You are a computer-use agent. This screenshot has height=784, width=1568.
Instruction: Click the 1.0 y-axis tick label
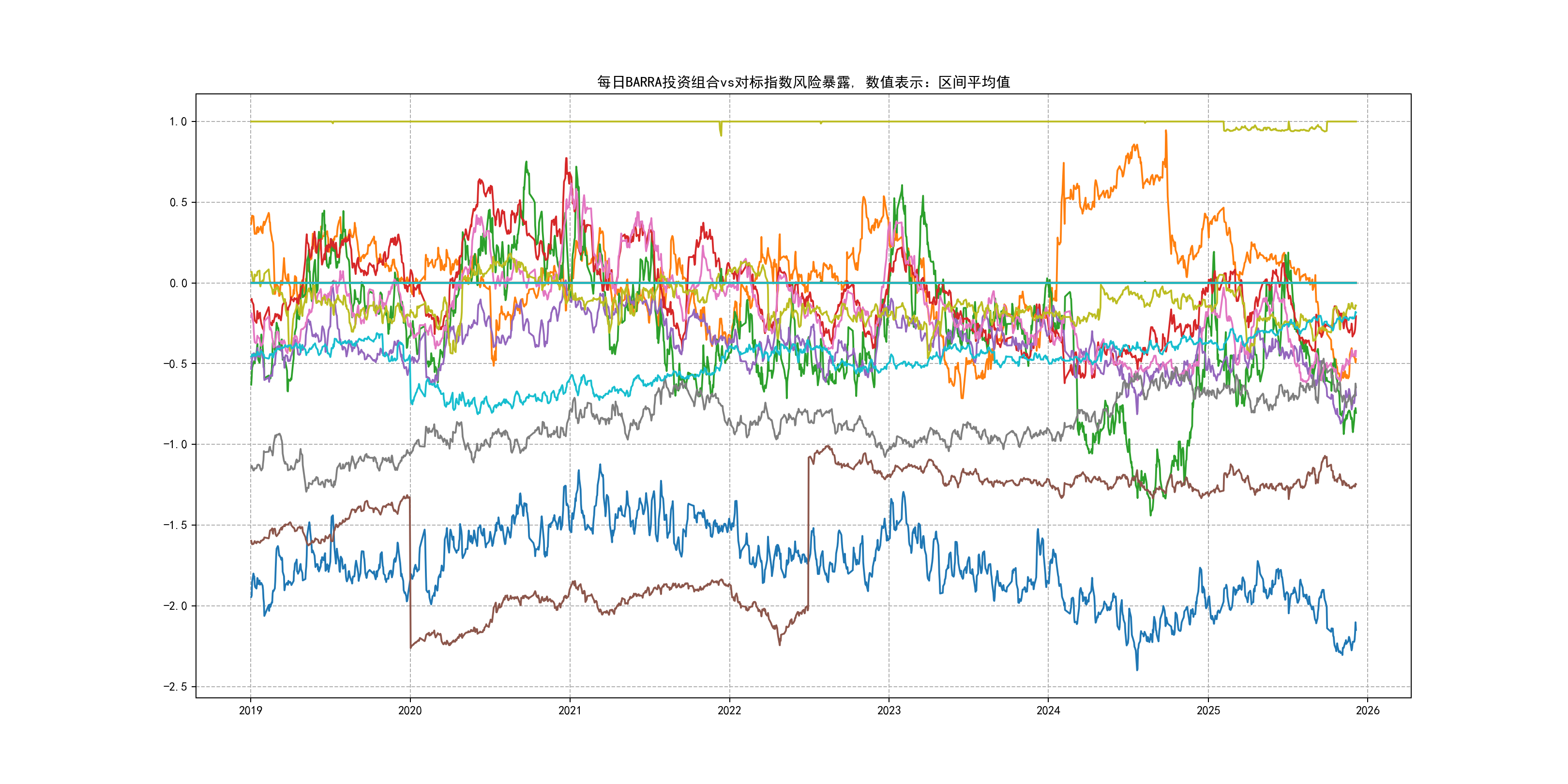point(178,122)
